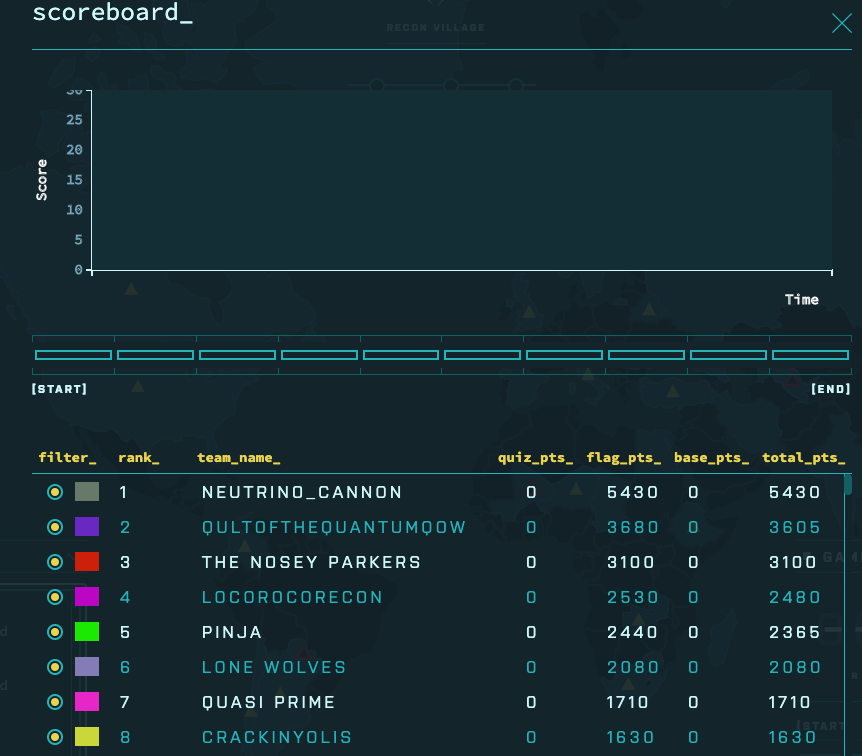Select first timeline segment near START
862x756 pixels.
(73, 355)
